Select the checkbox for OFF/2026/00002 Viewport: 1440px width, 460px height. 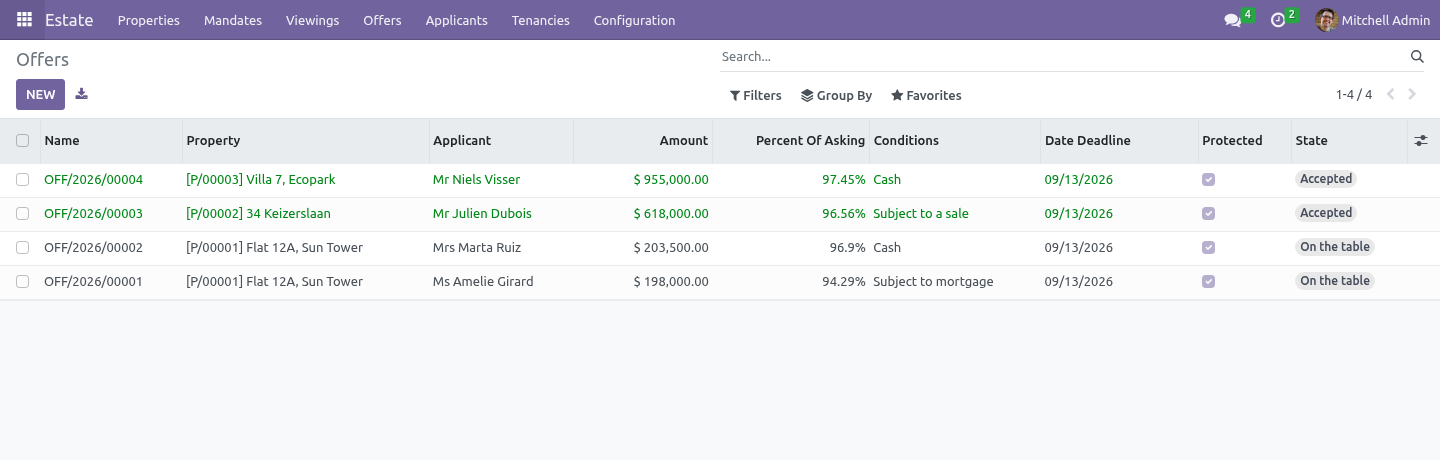point(23,248)
